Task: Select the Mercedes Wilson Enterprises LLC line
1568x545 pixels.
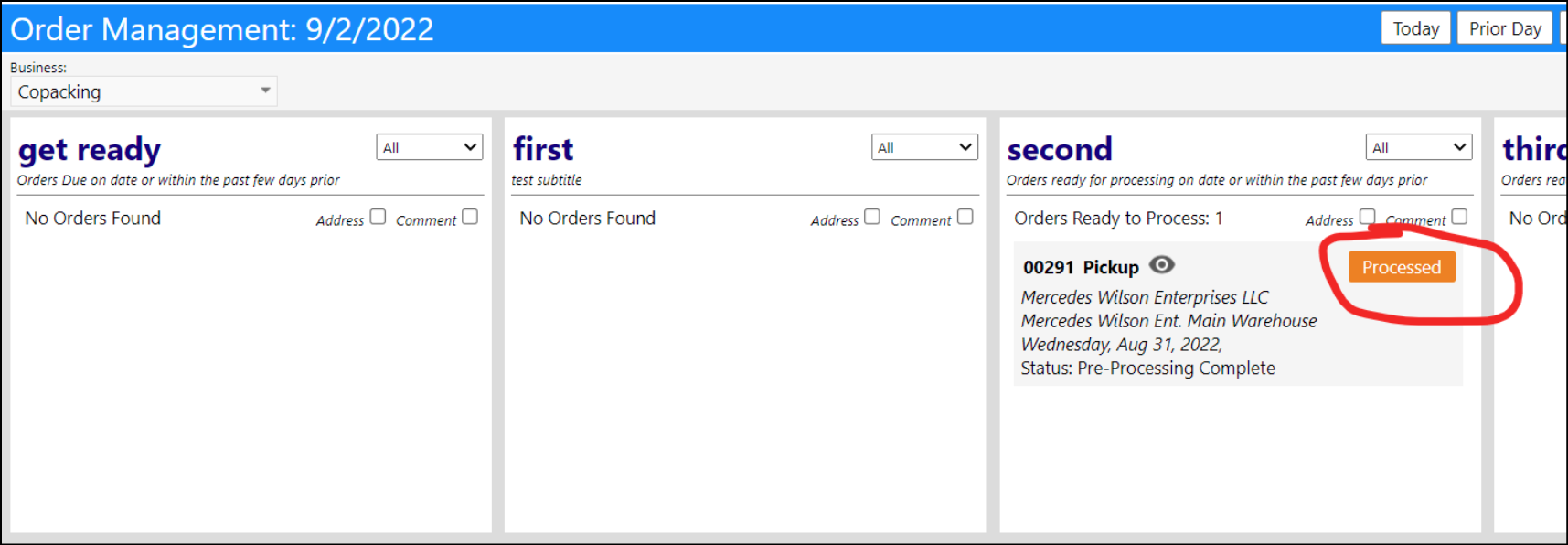Action: [1145, 297]
